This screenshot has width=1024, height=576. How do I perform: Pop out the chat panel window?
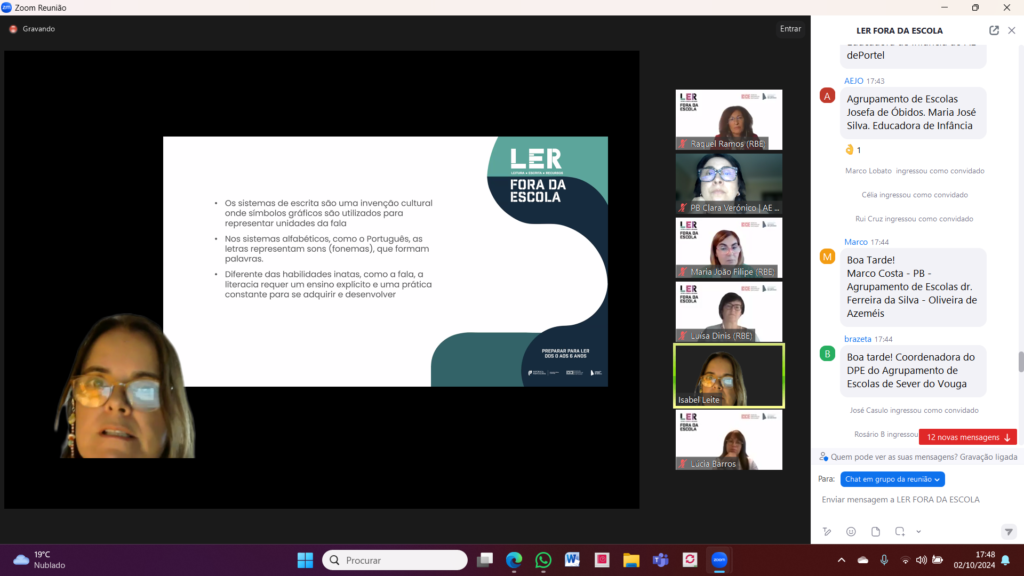coord(994,30)
